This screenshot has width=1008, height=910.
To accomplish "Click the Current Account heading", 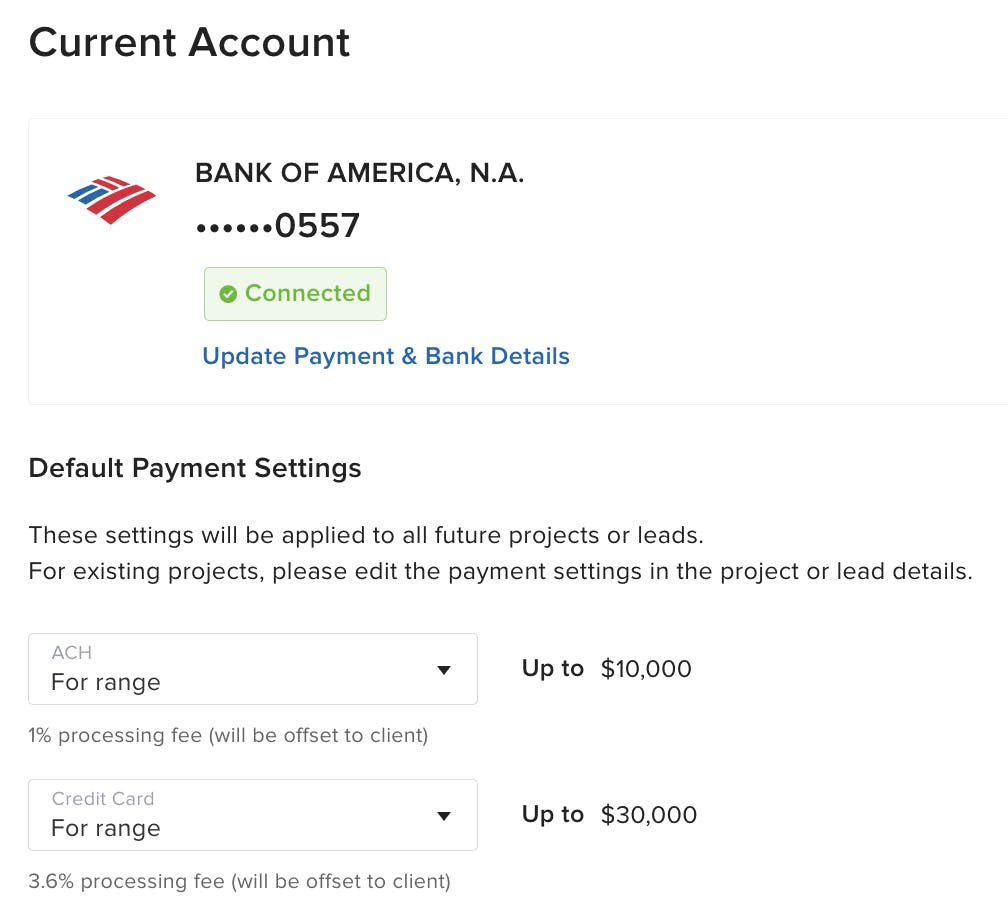I will click(189, 42).
